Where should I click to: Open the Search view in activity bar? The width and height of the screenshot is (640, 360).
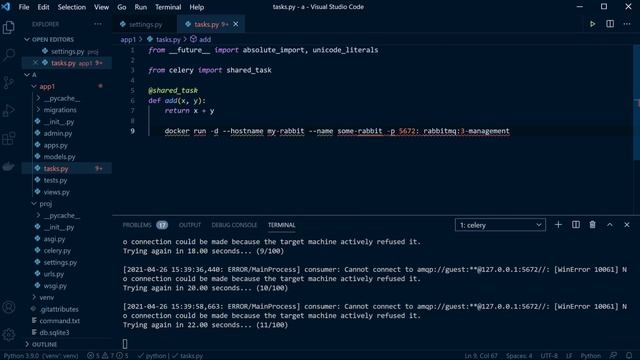click(9, 55)
